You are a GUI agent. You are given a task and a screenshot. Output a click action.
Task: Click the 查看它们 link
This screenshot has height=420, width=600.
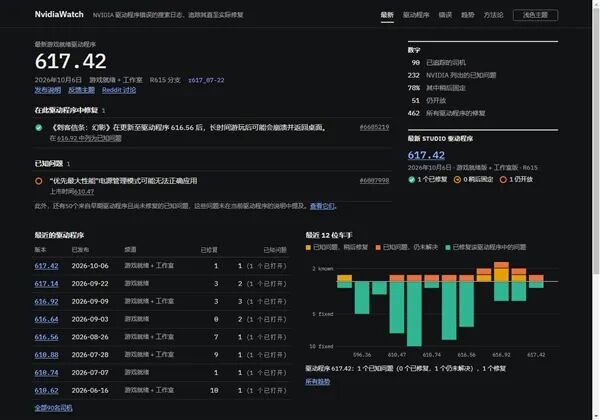[x=322, y=206]
